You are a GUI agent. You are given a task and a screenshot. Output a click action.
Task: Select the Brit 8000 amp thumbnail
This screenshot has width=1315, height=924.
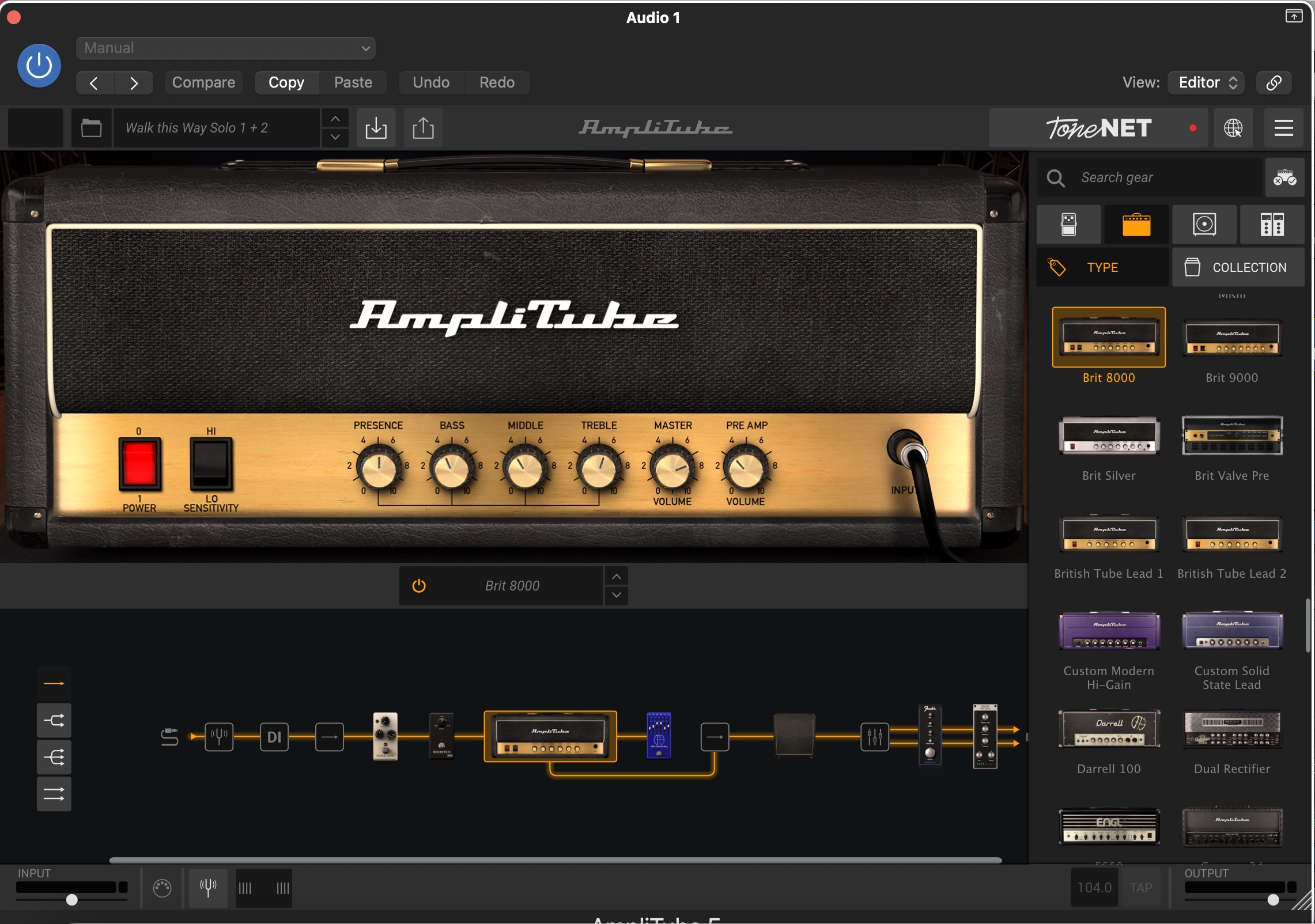pos(1109,338)
